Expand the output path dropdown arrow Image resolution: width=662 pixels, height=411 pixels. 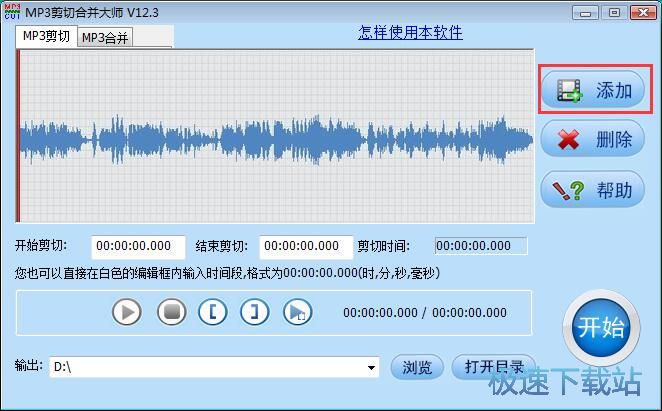(371, 367)
